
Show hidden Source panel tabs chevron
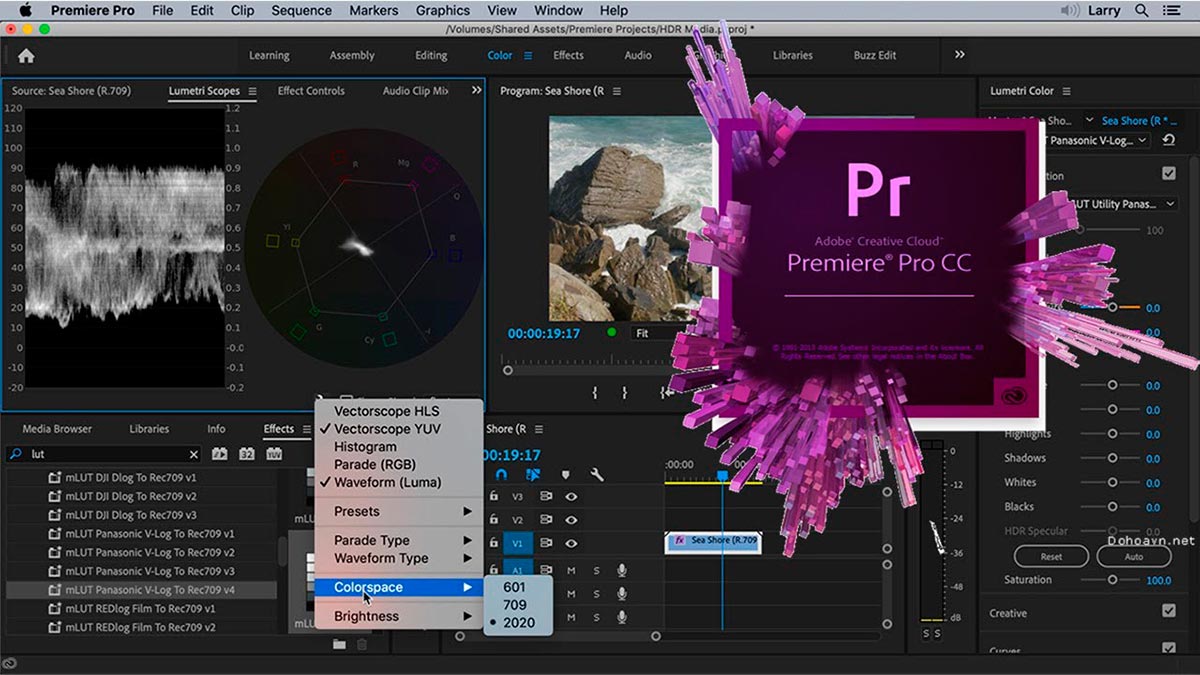click(476, 90)
